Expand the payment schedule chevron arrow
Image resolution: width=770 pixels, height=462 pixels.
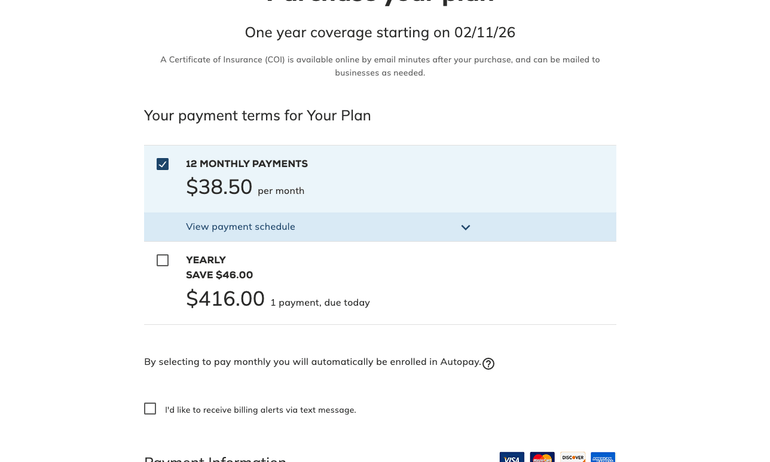tap(465, 227)
